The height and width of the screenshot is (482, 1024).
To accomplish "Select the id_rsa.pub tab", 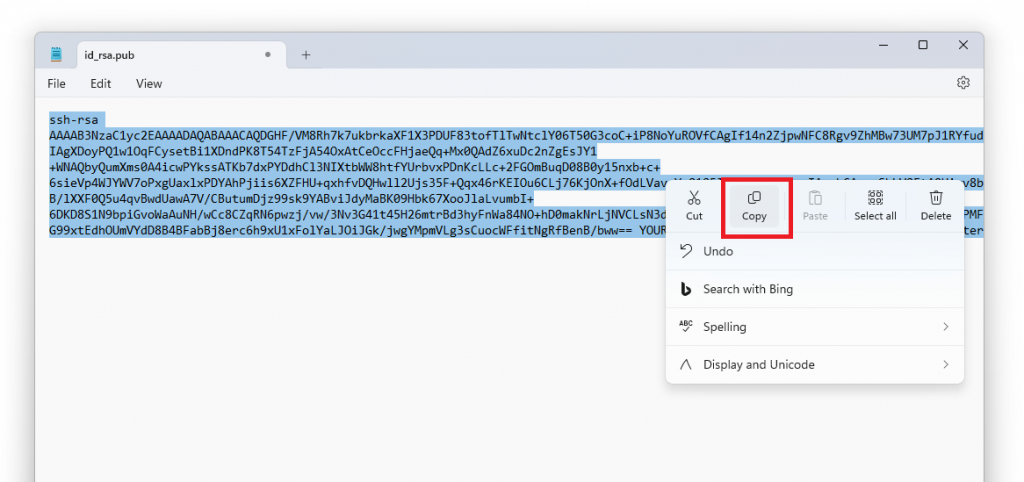I will click(182, 55).
